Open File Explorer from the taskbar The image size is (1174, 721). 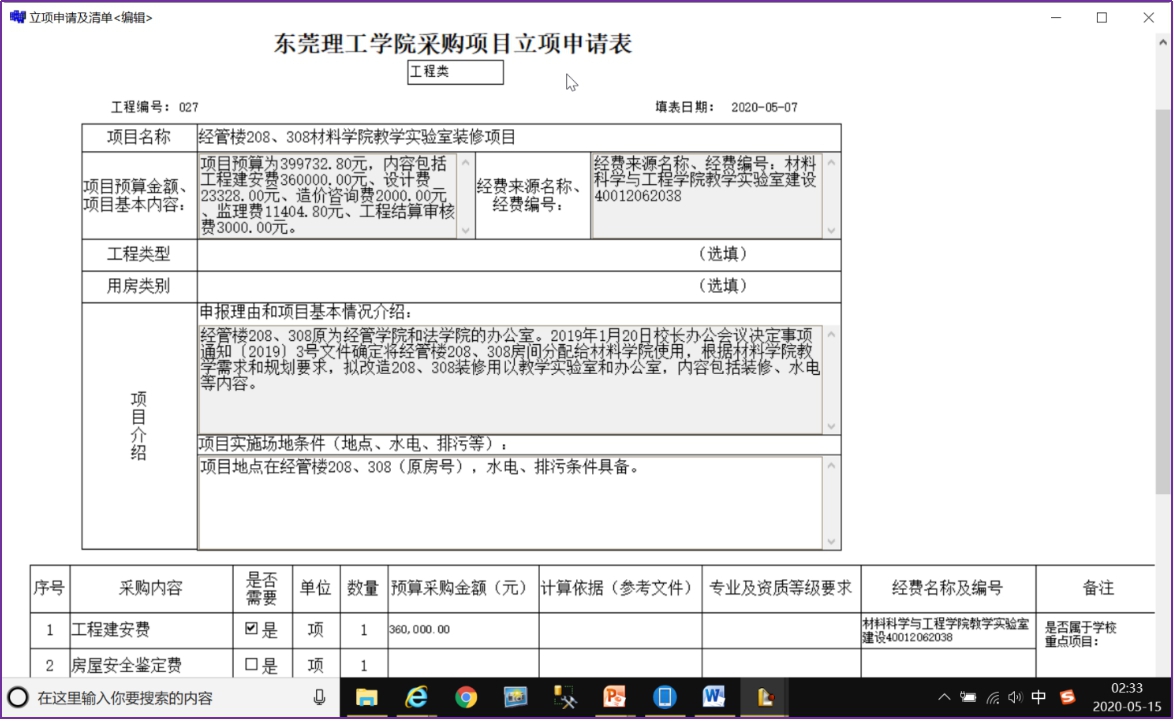367,697
